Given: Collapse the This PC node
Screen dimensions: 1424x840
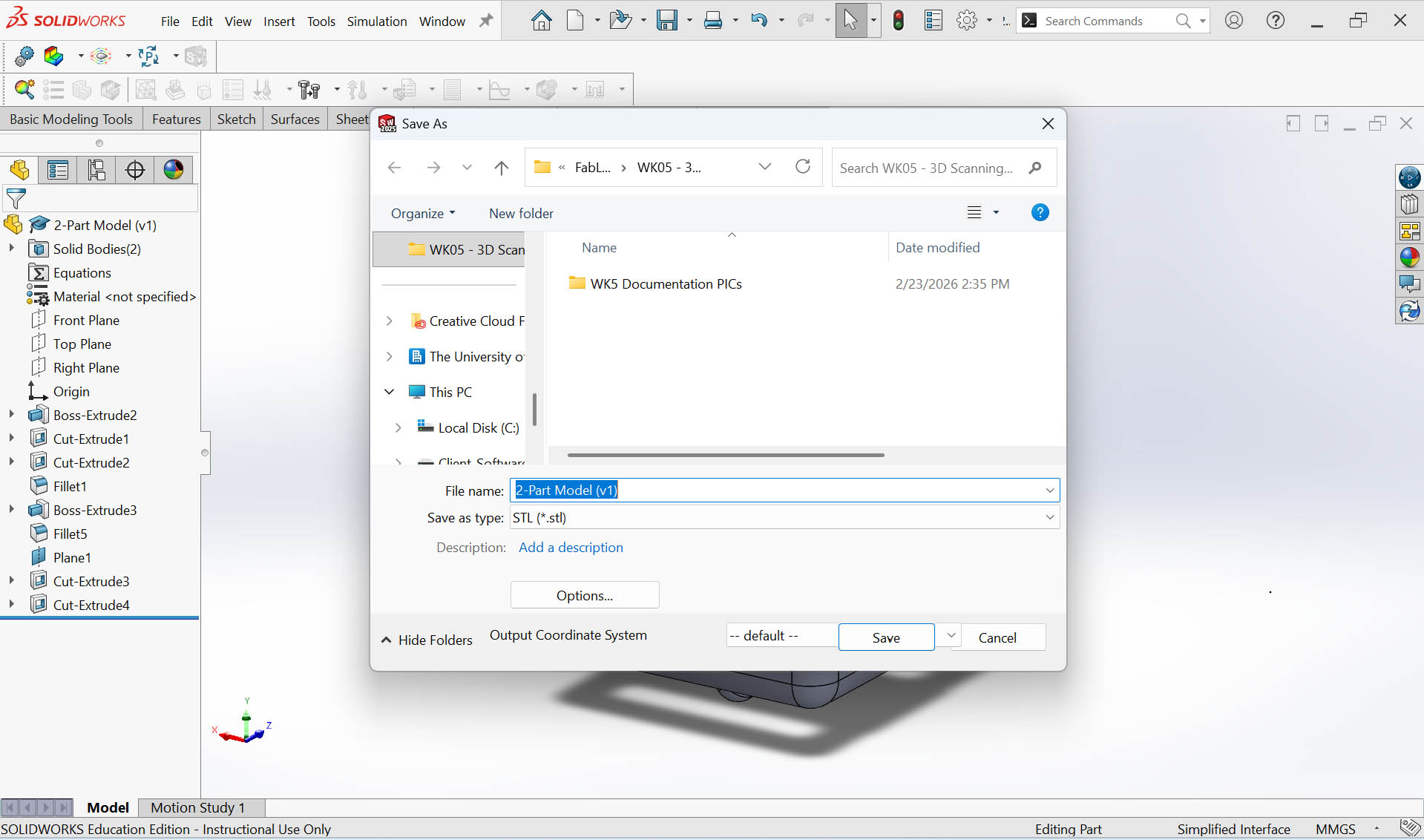Looking at the screenshot, I should (x=389, y=392).
